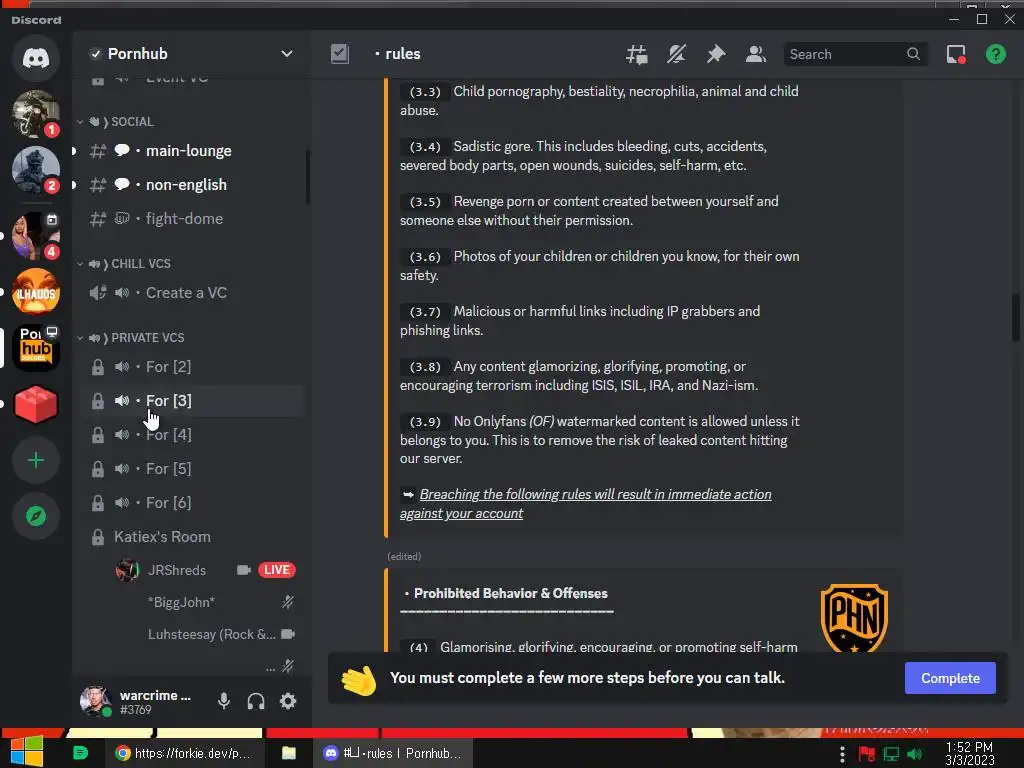The height and width of the screenshot is (768, 1024).
Task: Open Chrome forkie.dev taskbar item
Action: [x=183, y=753]
